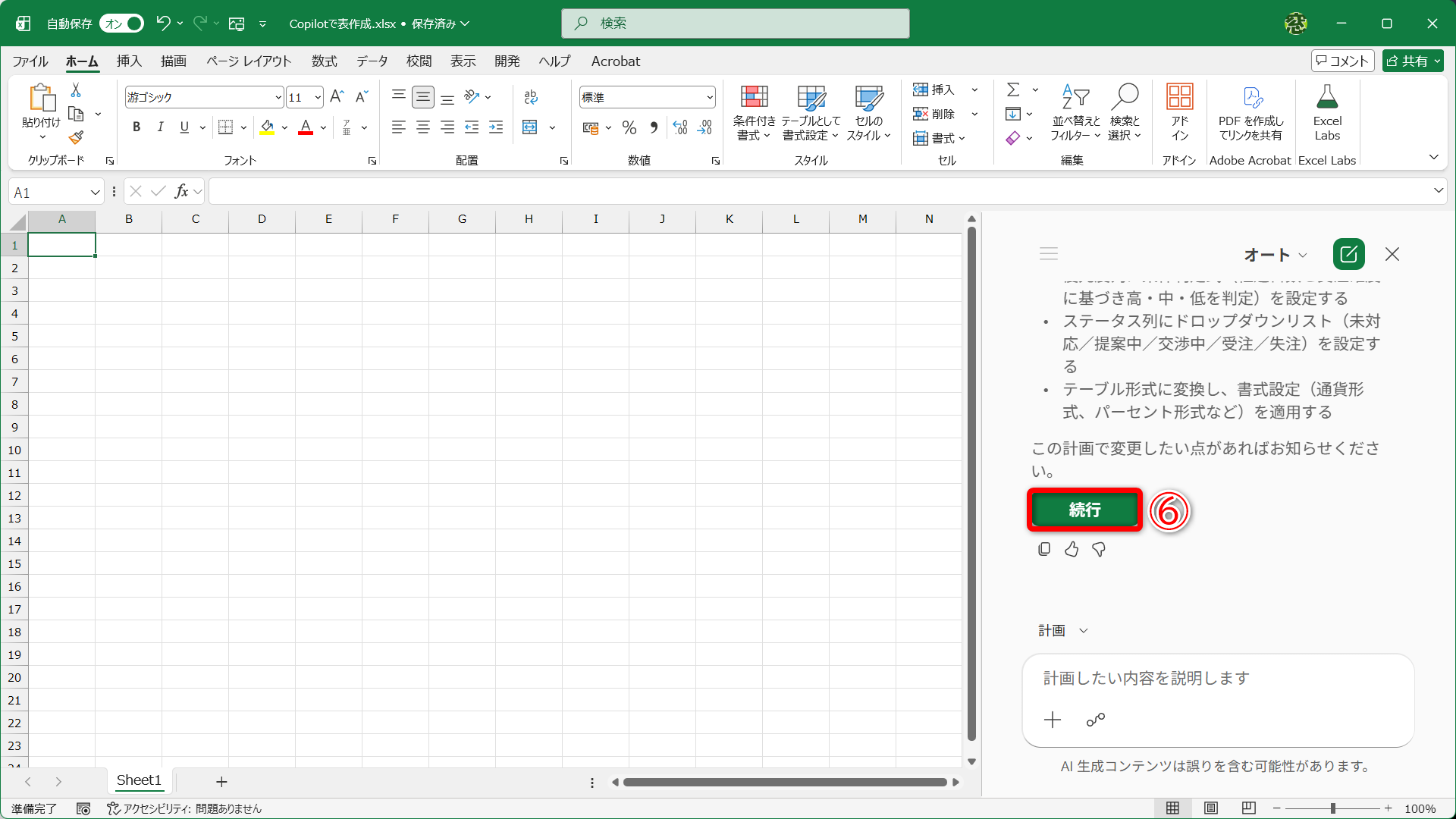Click the Copy icon in clipboard group

[x=76, y=114]
